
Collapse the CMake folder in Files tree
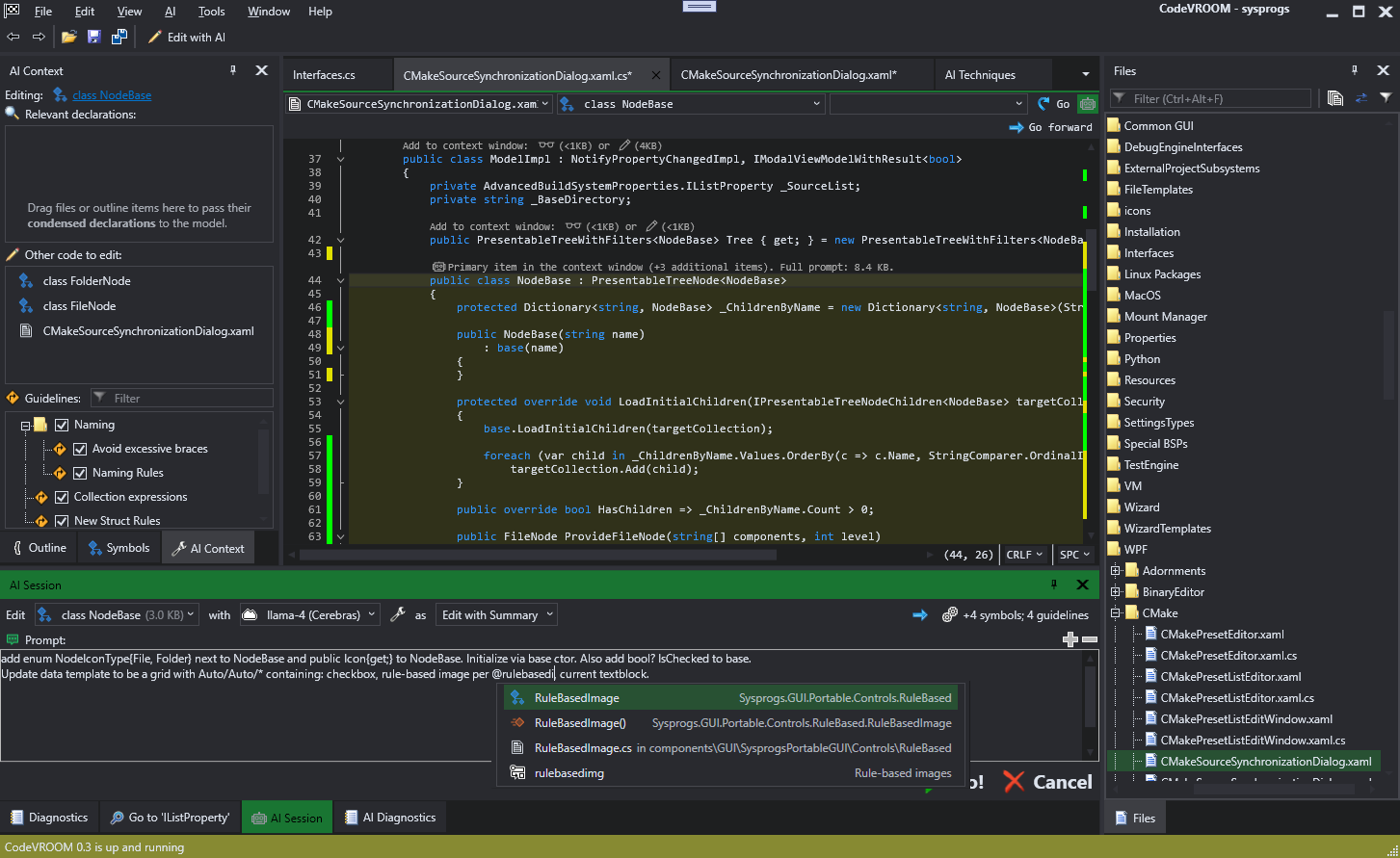click(1116, 613)
